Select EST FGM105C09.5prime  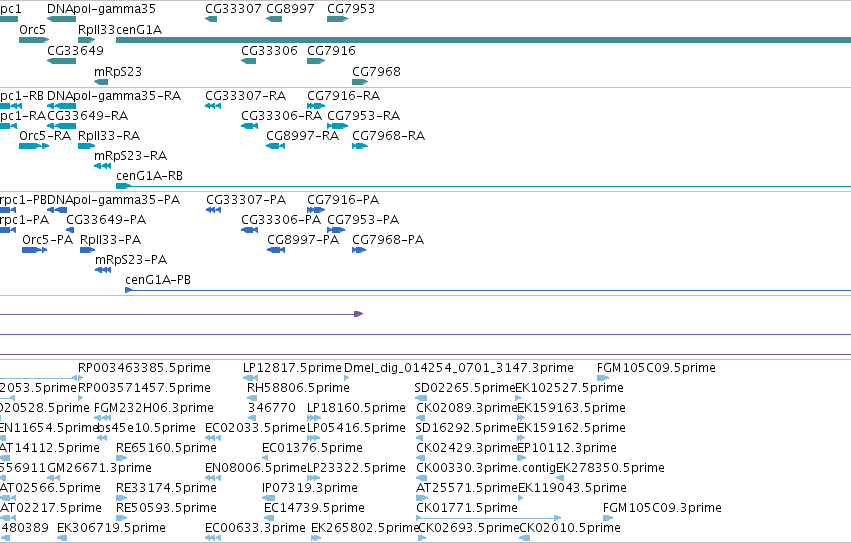pyautogui.click(x=656, y=368)
